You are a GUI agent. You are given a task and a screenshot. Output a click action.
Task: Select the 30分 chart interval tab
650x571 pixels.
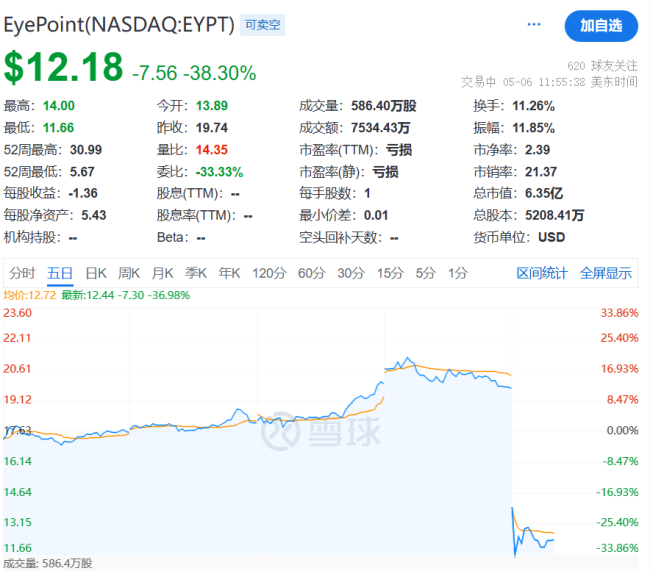tap(351, 273)
